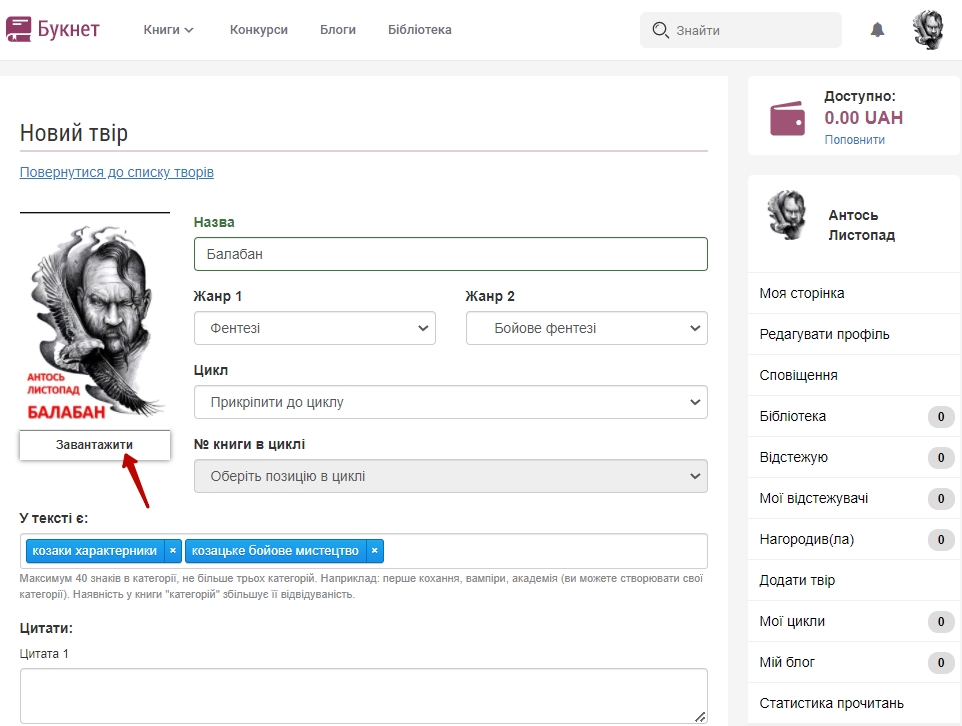Open 'Мій блог'
Screen dimensions: 962x726
(x=854, y=662)
